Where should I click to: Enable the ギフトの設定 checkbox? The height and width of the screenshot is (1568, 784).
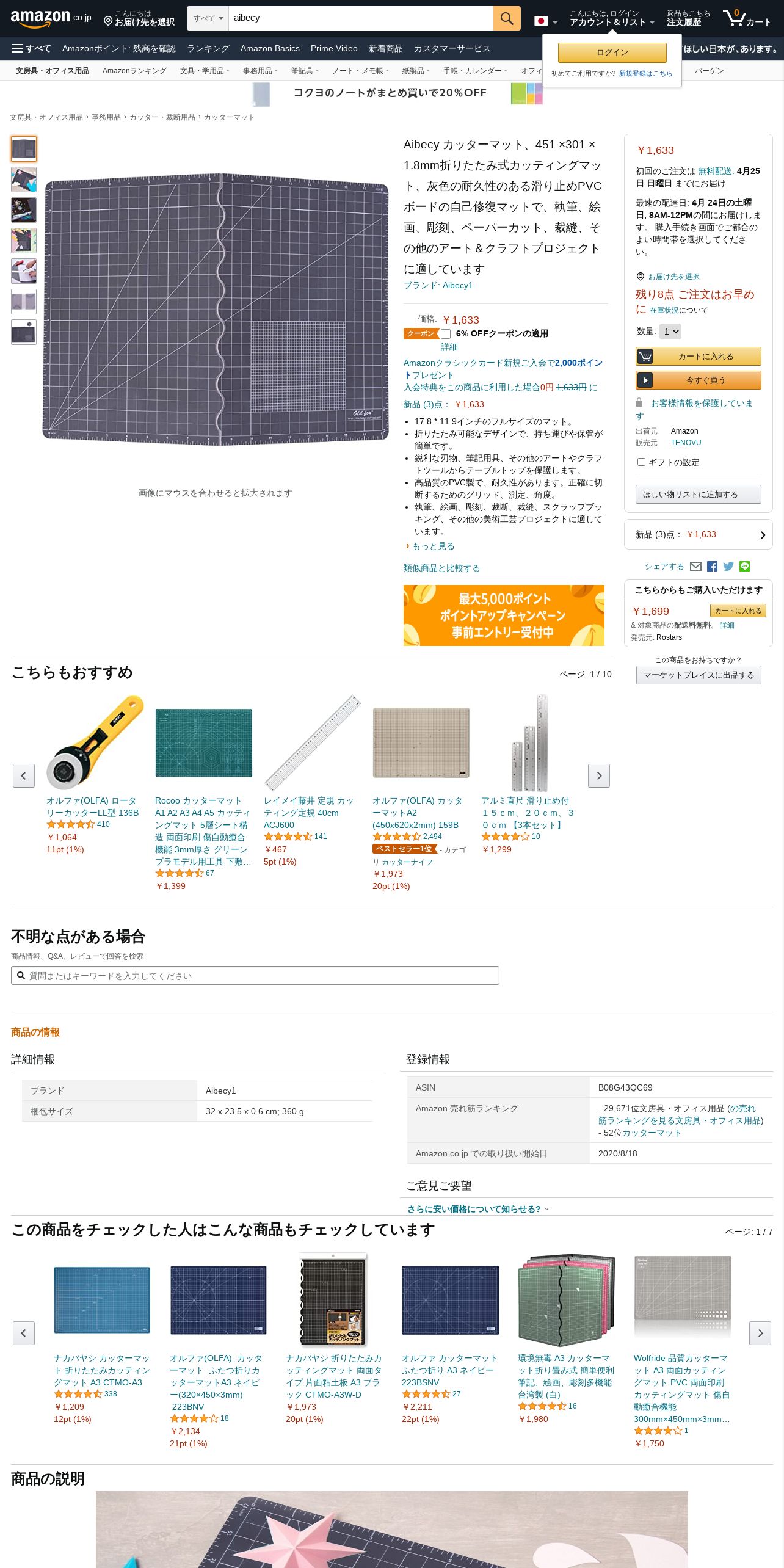click(641, 462)
